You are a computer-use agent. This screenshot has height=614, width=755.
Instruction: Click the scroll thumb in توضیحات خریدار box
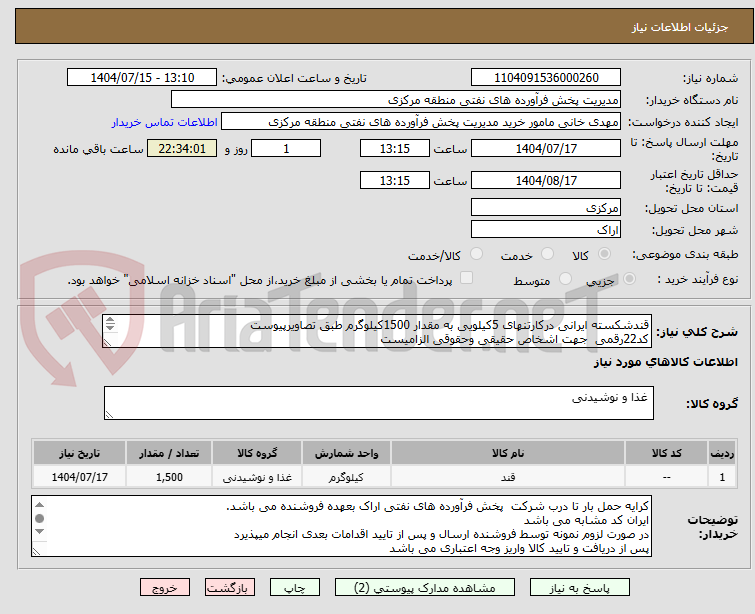click(x=39, y=519)
